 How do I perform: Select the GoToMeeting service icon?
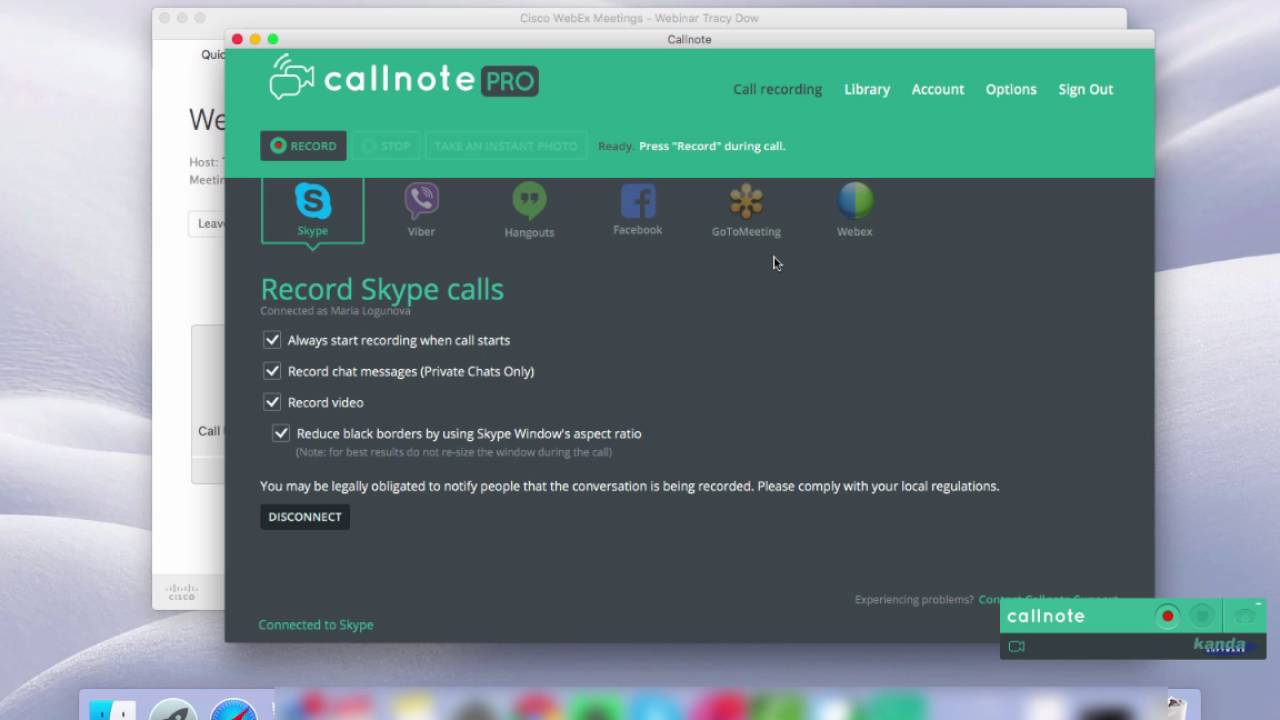pos(746,210)
